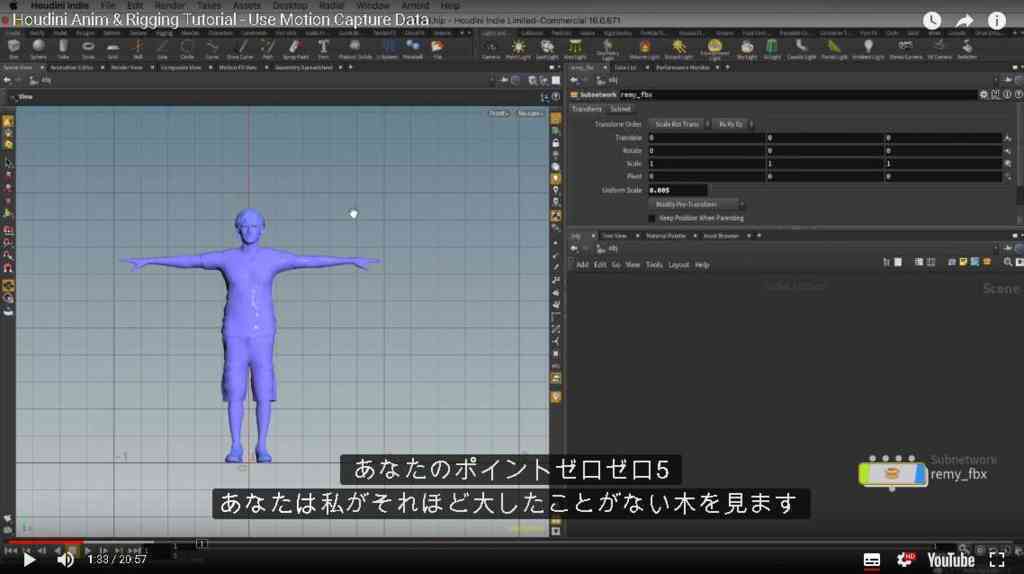Add a GI Light from shelf
This screenshot has width=1024, height=574.
pos(772,49)
